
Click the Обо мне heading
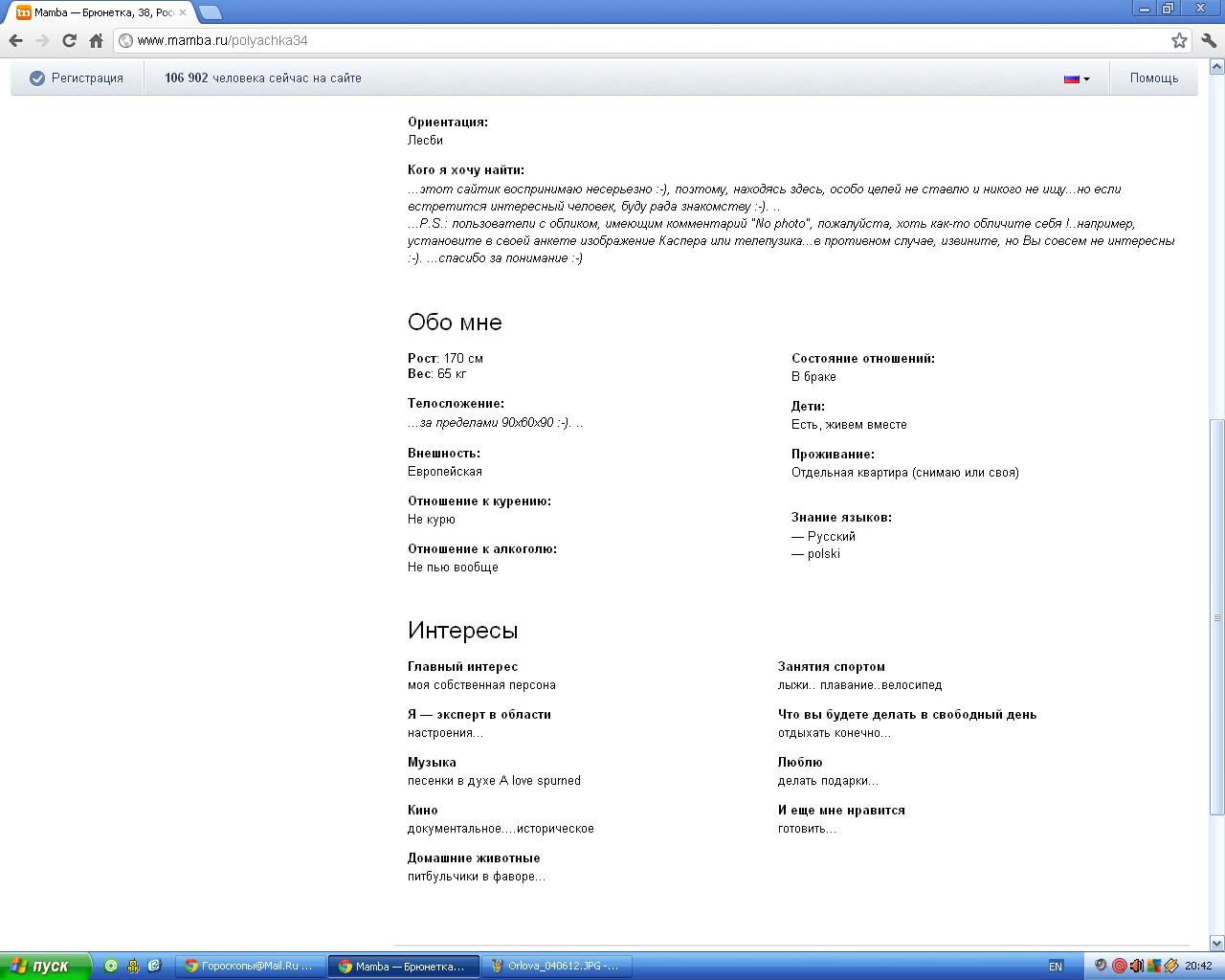455,322
